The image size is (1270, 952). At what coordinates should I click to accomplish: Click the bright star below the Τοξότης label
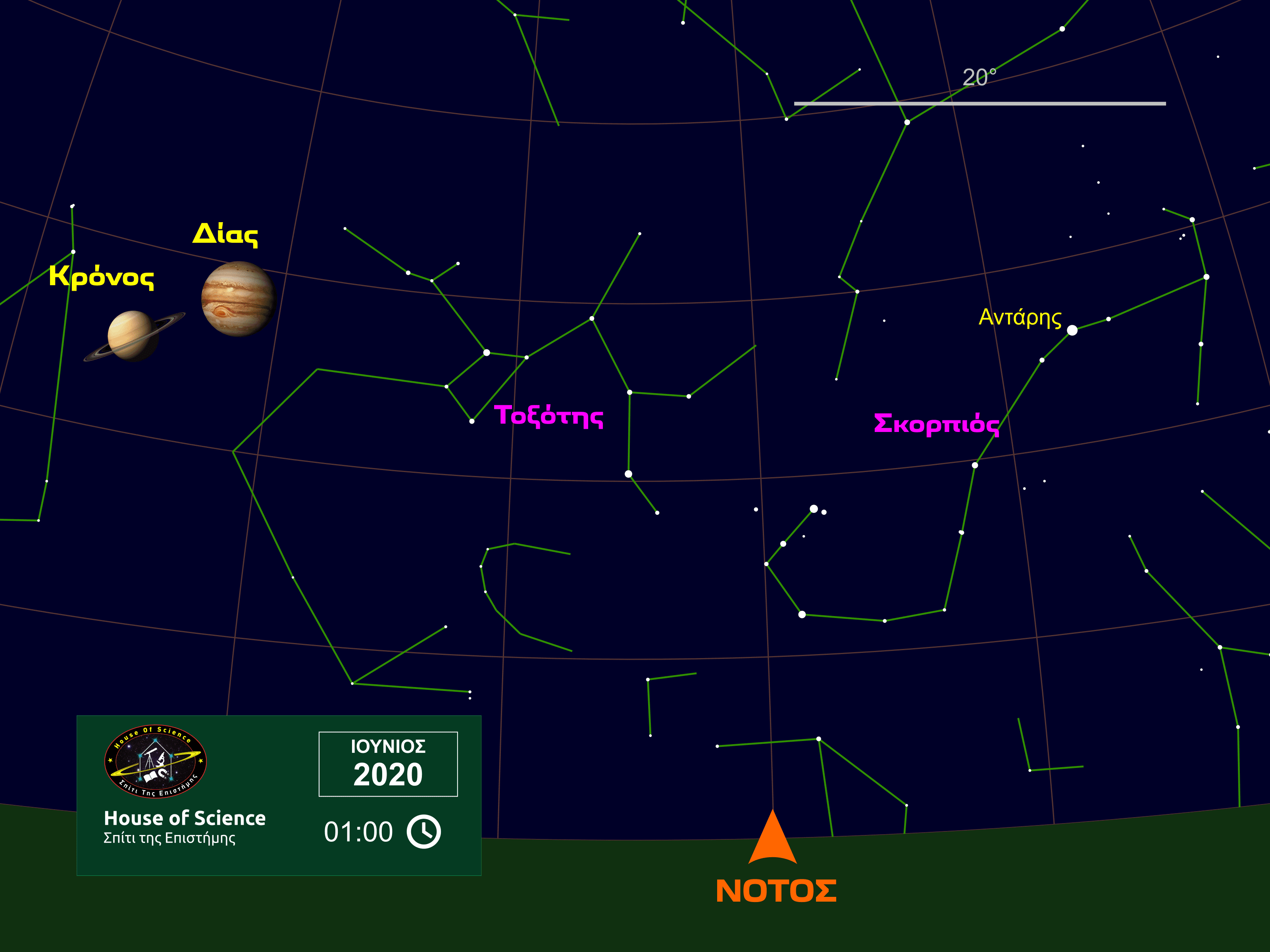pyautogui.click(x=628, y=474)
